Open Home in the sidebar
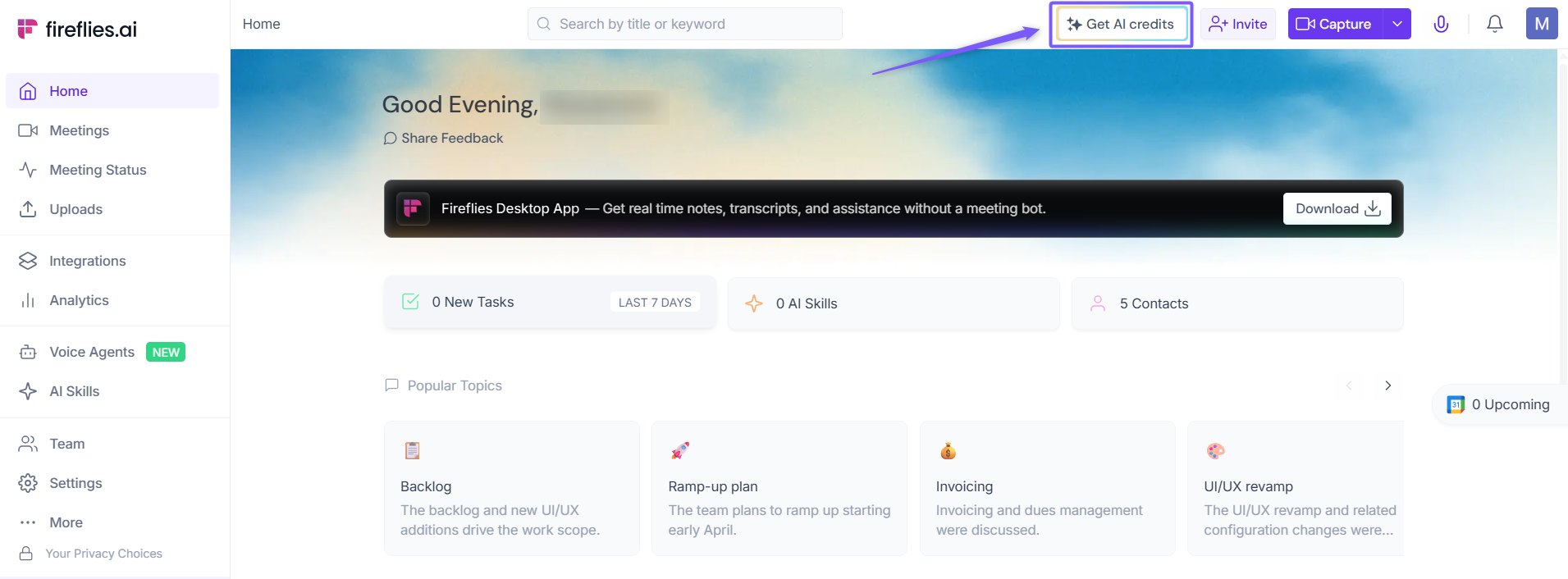This screenshot has width=1568, height=579. [112, 91]
